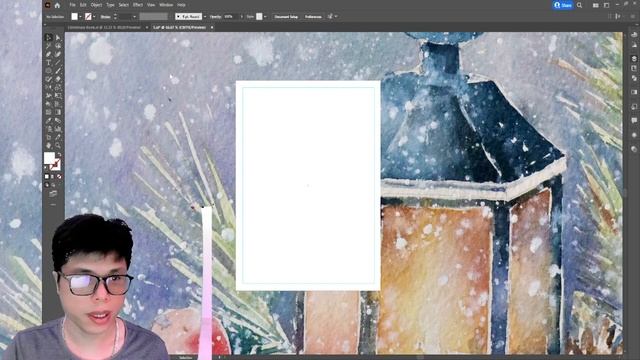Click the Home icon in top bar
The width and height of the screenshot is (640, 360).
pos(57,5)
